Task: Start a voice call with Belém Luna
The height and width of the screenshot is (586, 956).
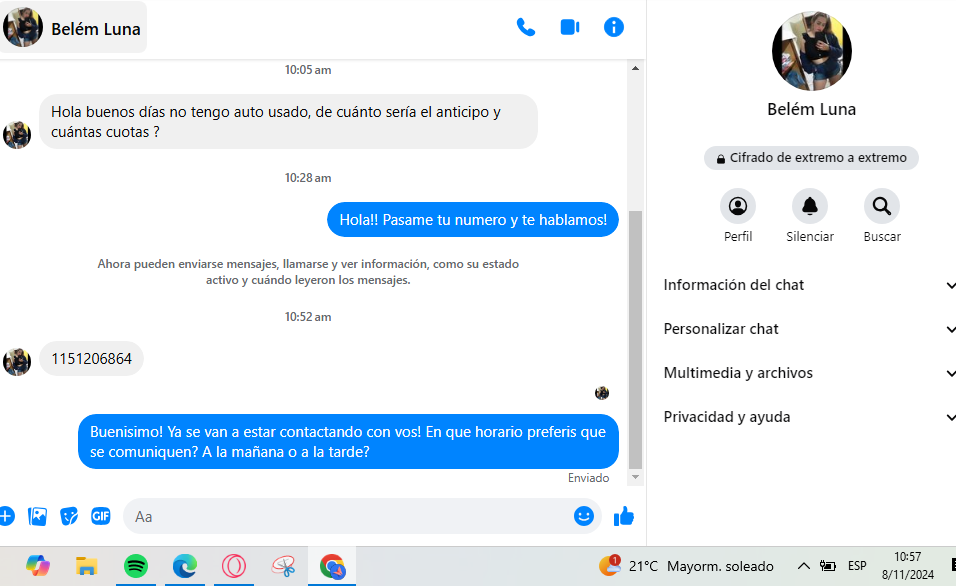Action: coord(526,27)
